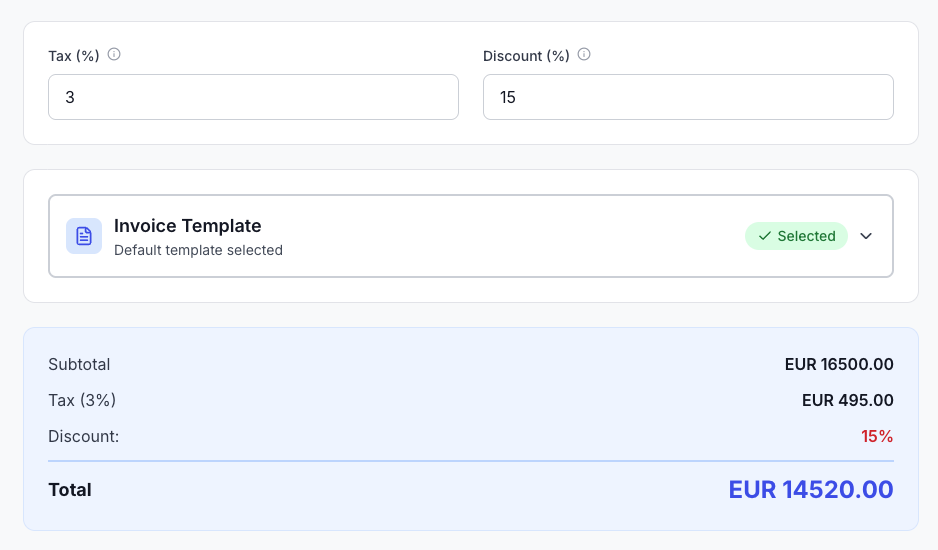Click the Subtotal label in summary

[x=79, y=364]
